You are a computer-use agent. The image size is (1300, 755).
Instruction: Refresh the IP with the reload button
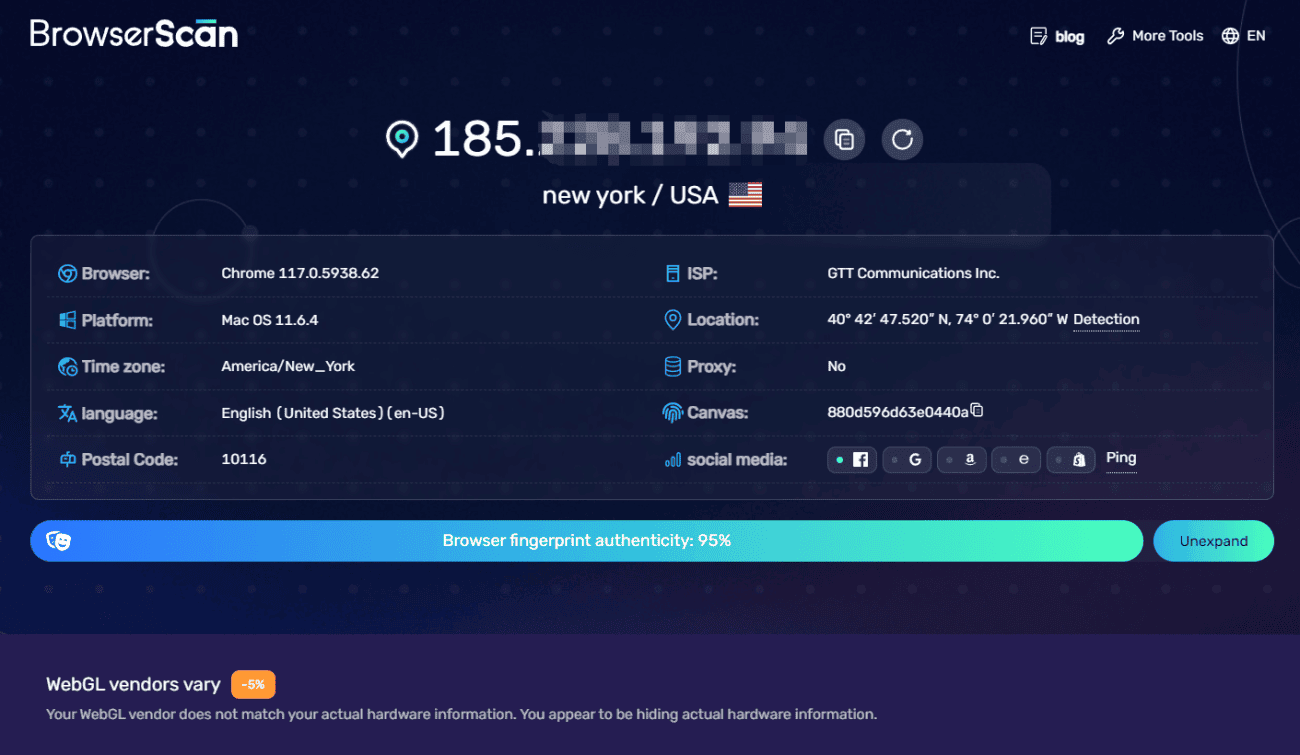pos(902,139)
